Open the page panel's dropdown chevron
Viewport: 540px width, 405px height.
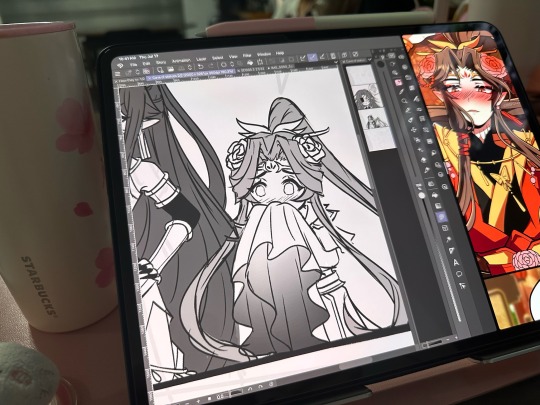pyautogui.click(x=370, y=59)
